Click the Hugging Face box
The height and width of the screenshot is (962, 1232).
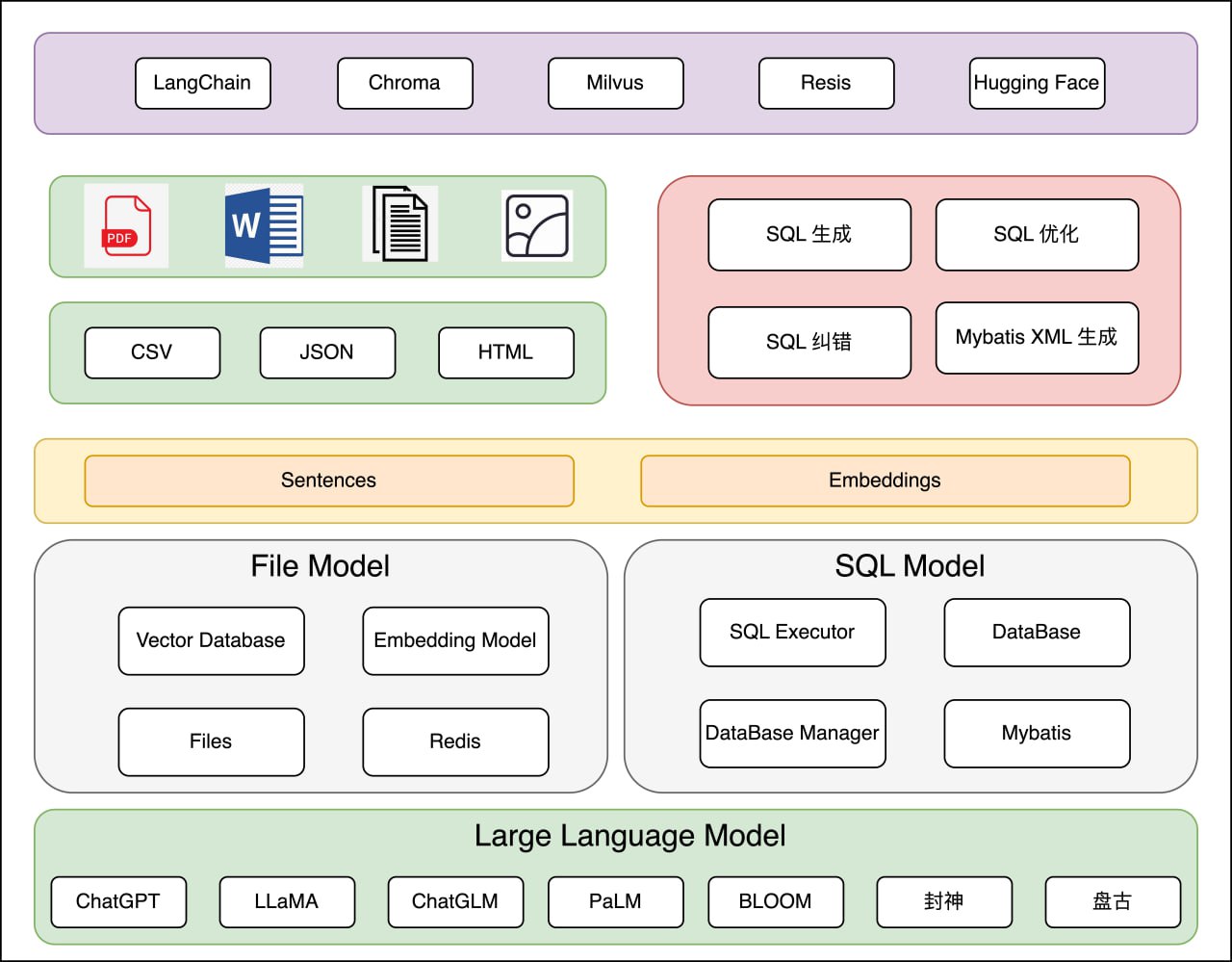tap(1037, 83)
